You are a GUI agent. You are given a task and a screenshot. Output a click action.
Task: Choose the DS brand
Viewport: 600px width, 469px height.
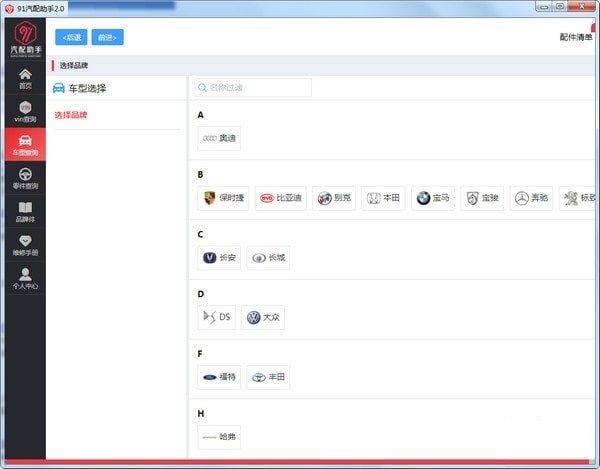tap(217, 317)
